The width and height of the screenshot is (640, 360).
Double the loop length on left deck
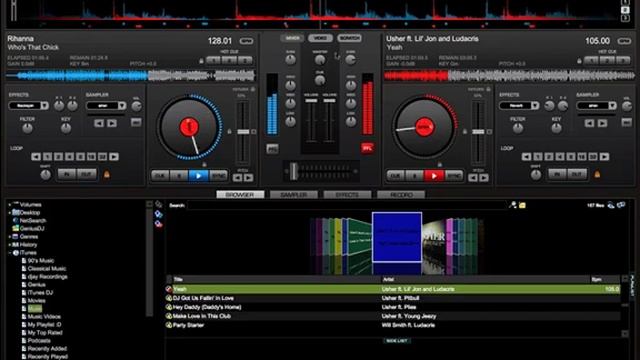114,157
